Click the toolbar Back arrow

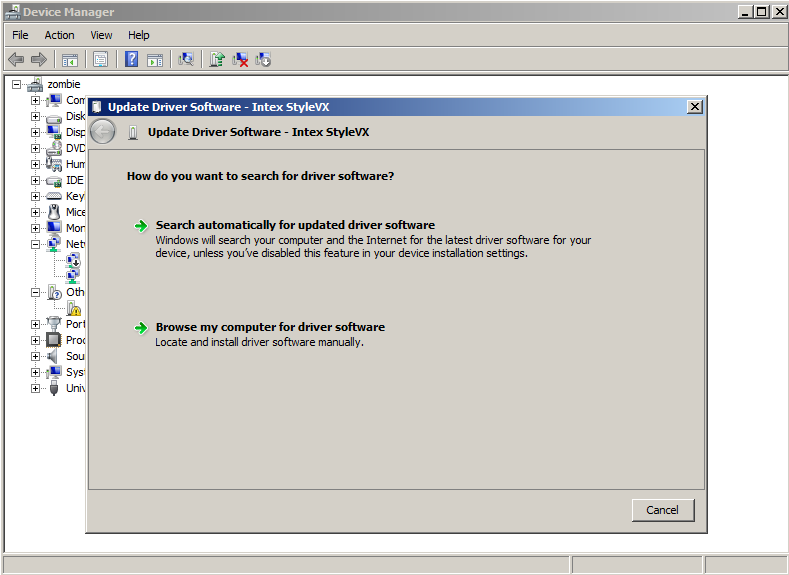tap(16, 60)
